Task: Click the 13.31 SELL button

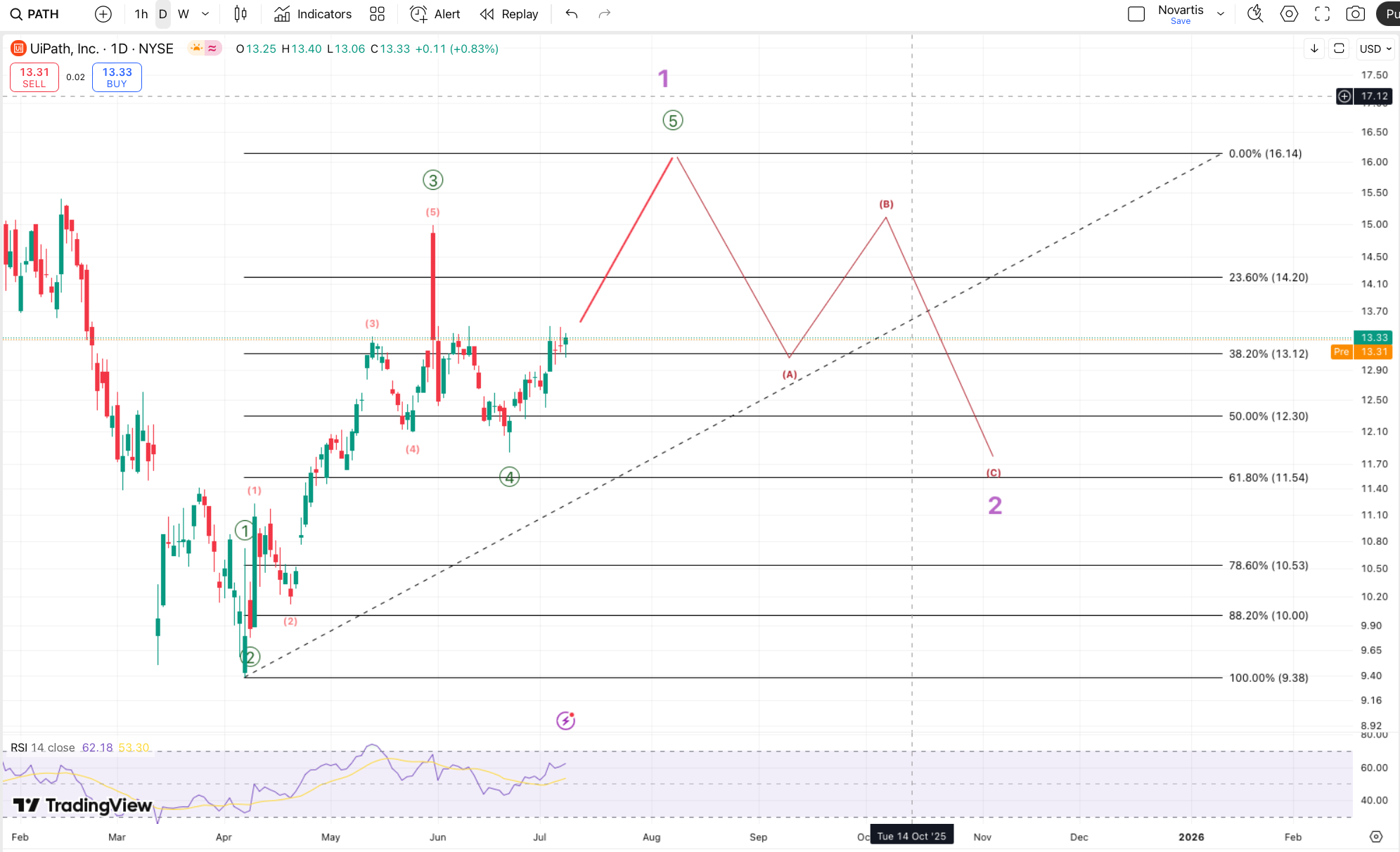Action: pos(34,77)
